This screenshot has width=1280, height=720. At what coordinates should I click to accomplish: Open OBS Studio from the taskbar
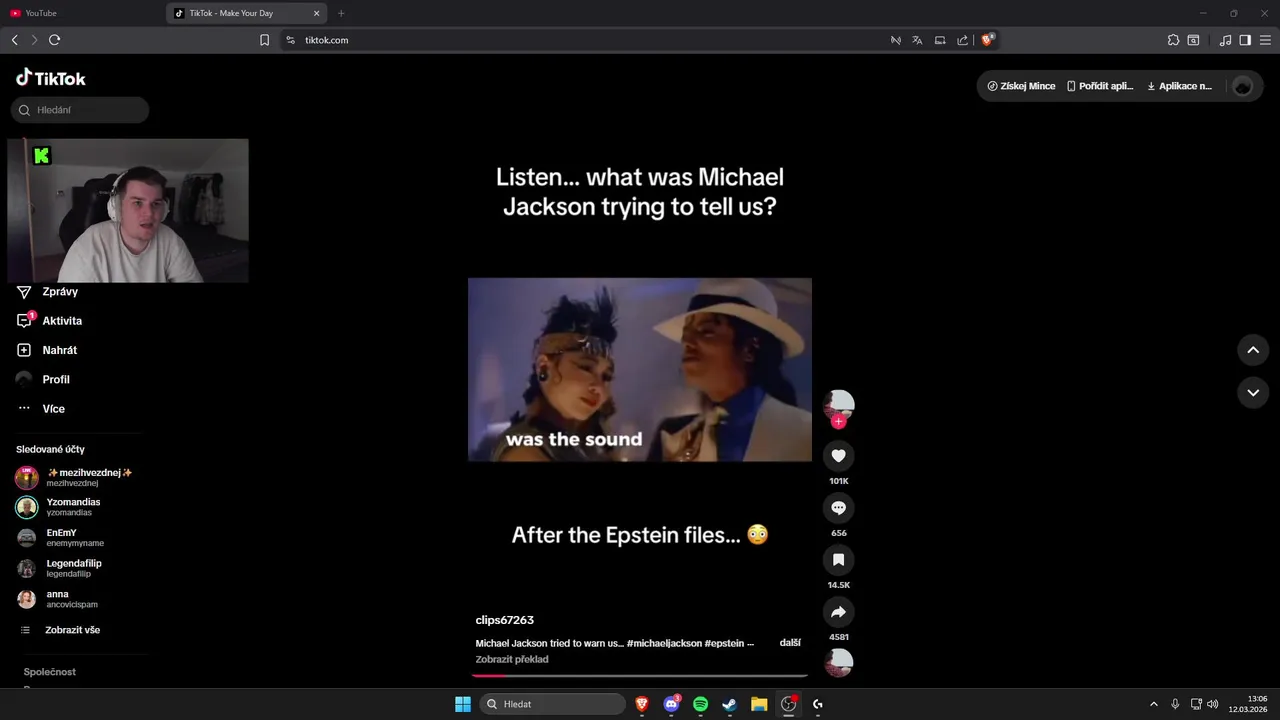point(788,704)
